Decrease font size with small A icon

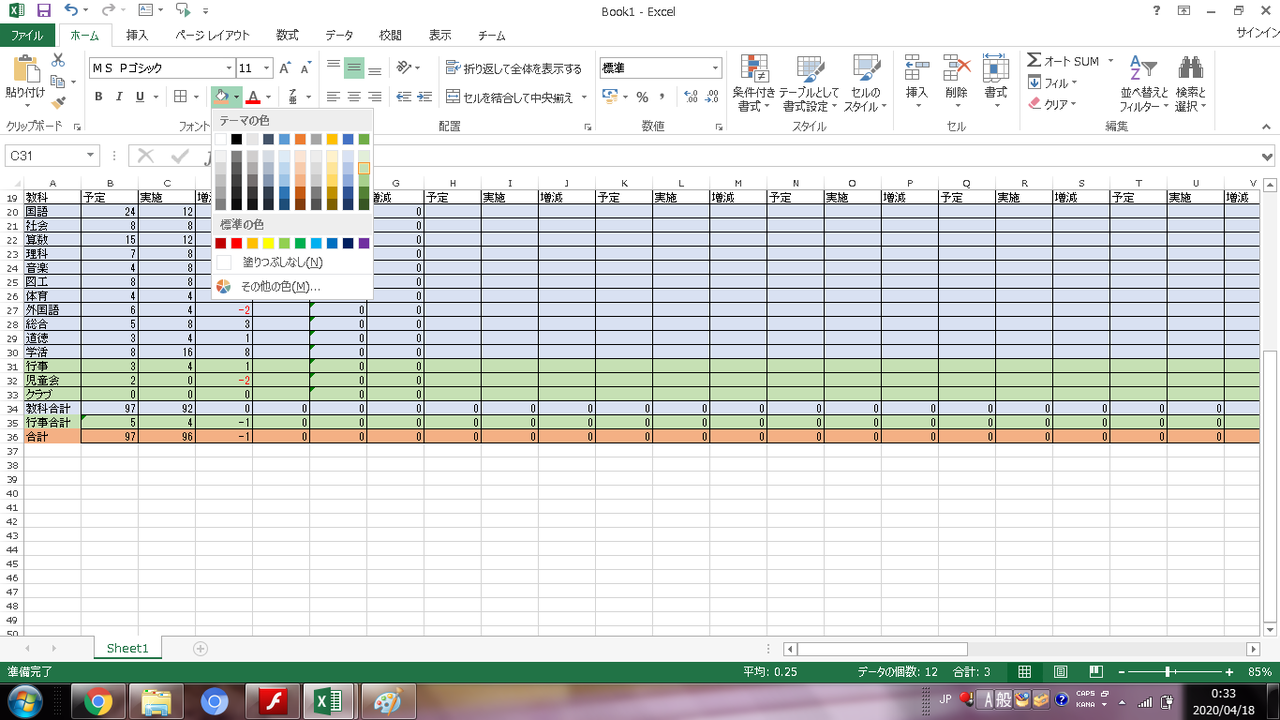pos(304,68)
